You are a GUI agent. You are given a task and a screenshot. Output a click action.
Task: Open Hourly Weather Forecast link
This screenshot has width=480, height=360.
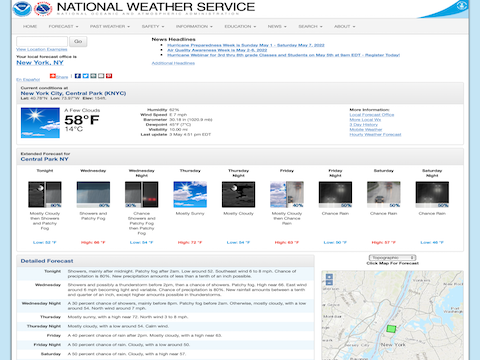coord(375,135)
